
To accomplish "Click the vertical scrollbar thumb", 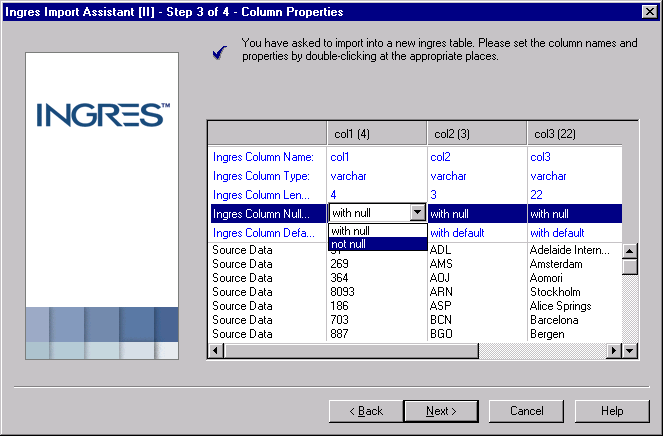I will click(630, 266).
